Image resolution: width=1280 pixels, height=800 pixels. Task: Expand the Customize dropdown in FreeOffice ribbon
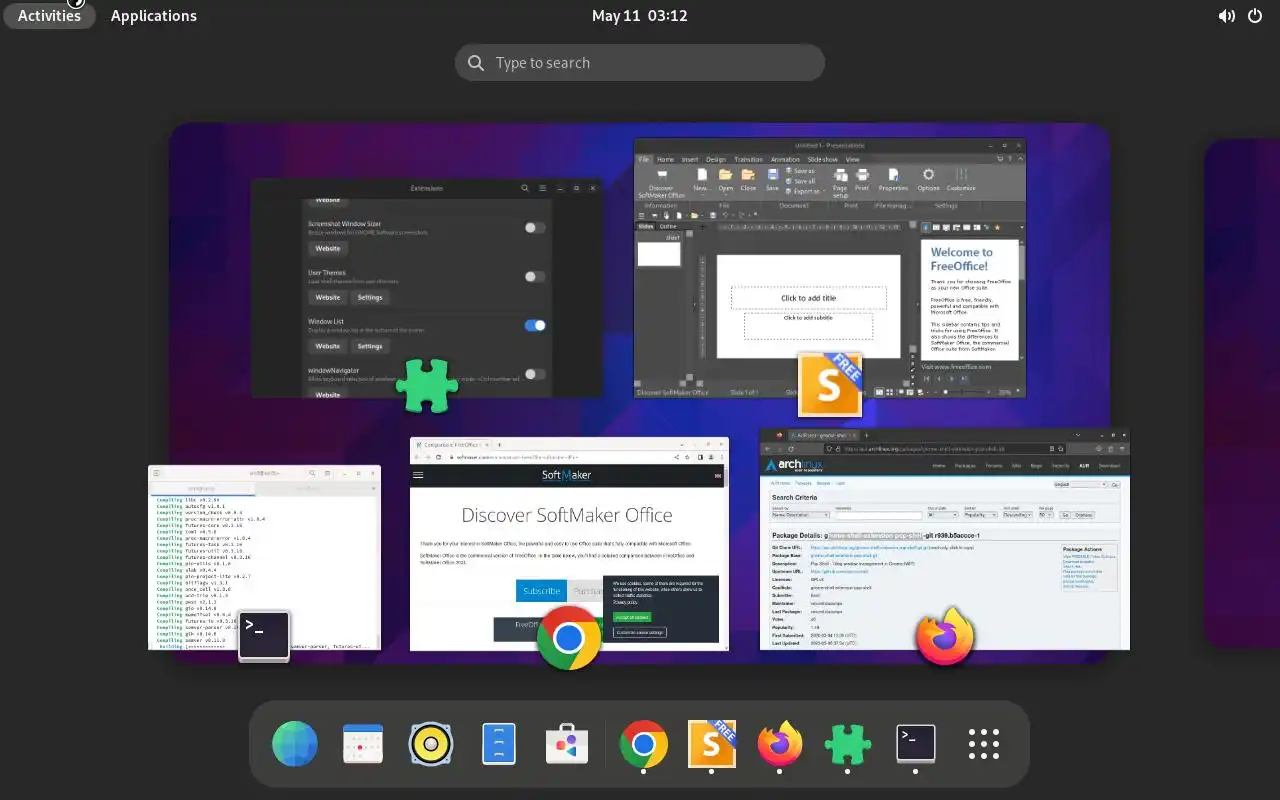tap(961, 195)
